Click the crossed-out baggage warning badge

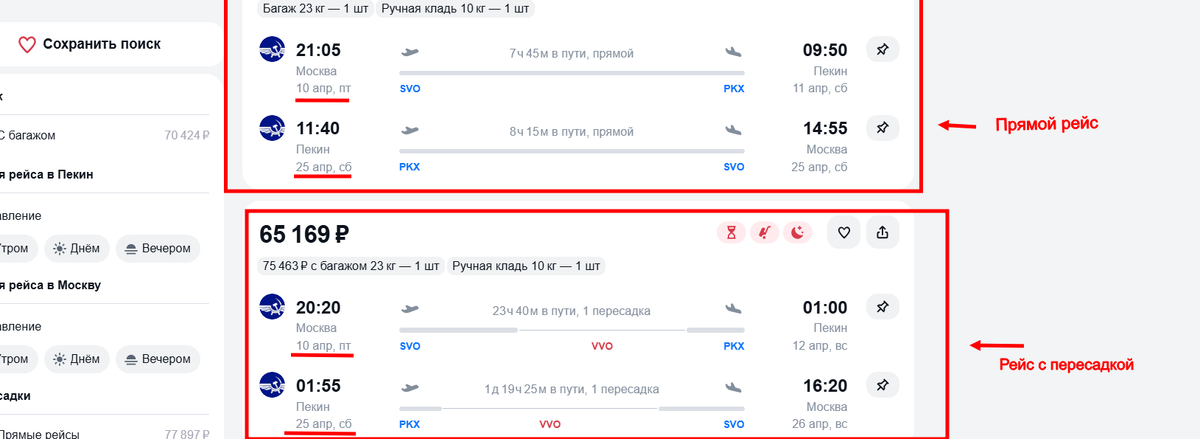[x=765, y=233]
